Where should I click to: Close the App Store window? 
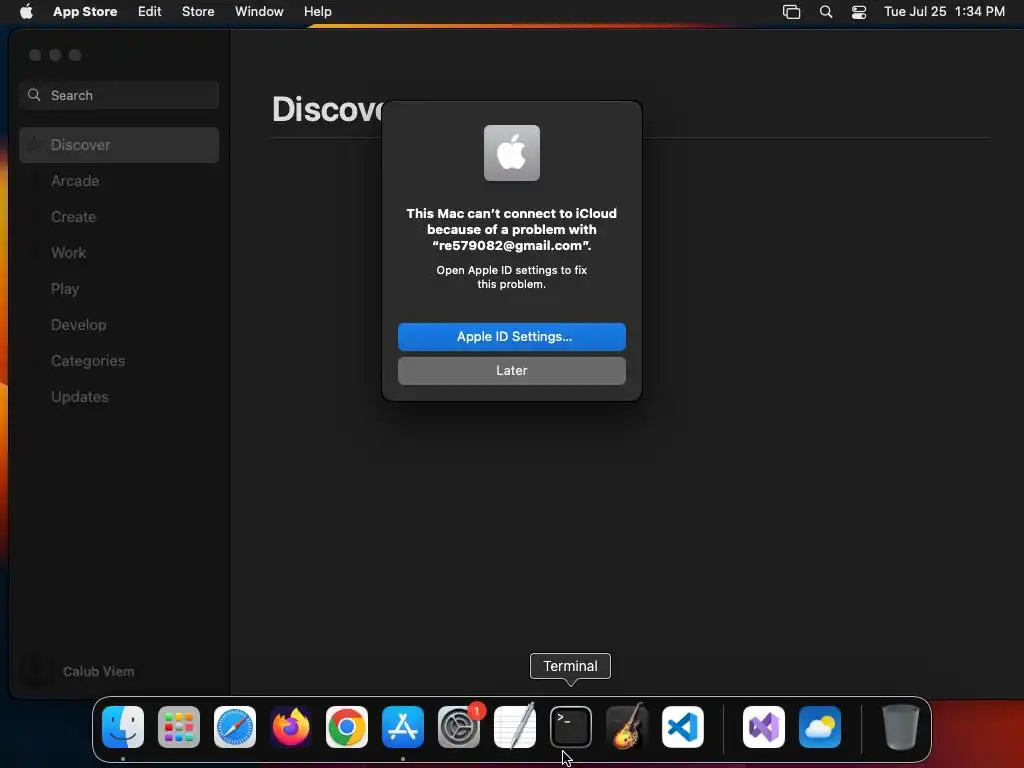(x=35, y=55)
